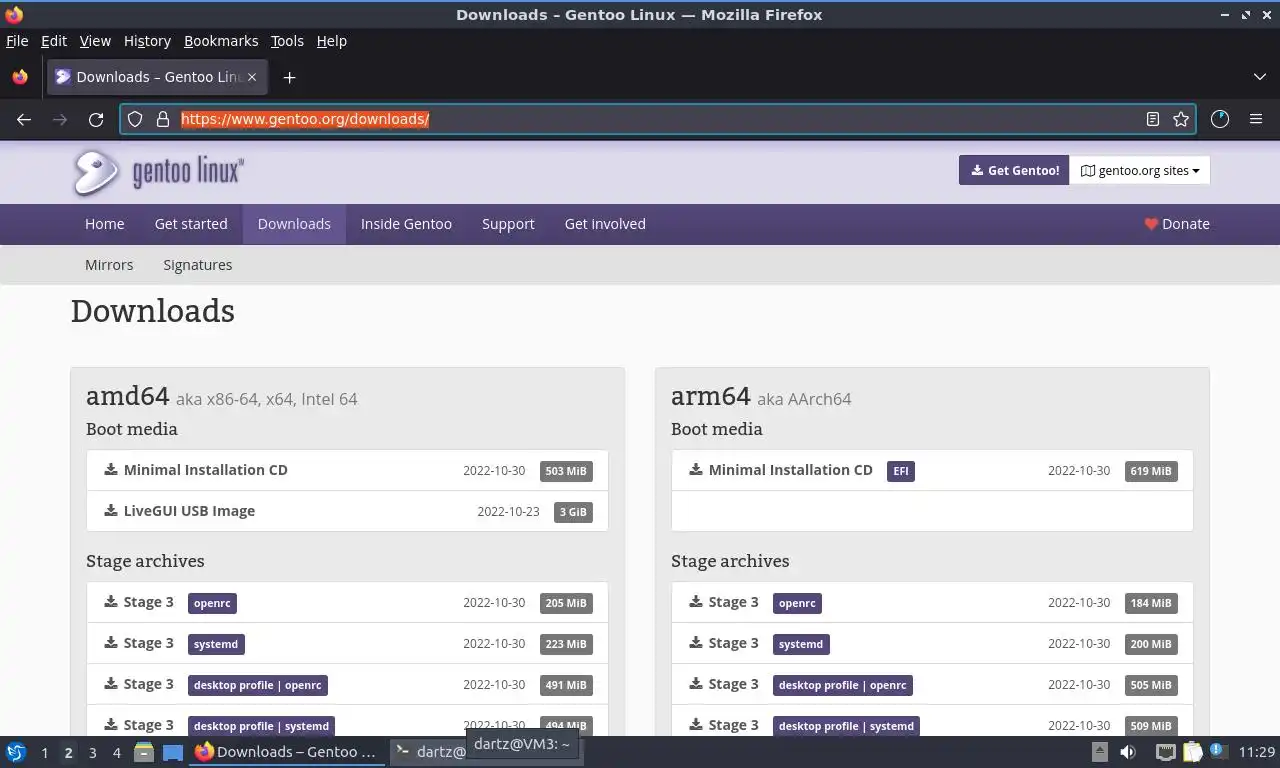Select the Inside Gentoo nav tab
The image size is (1280, 768).
406,224
